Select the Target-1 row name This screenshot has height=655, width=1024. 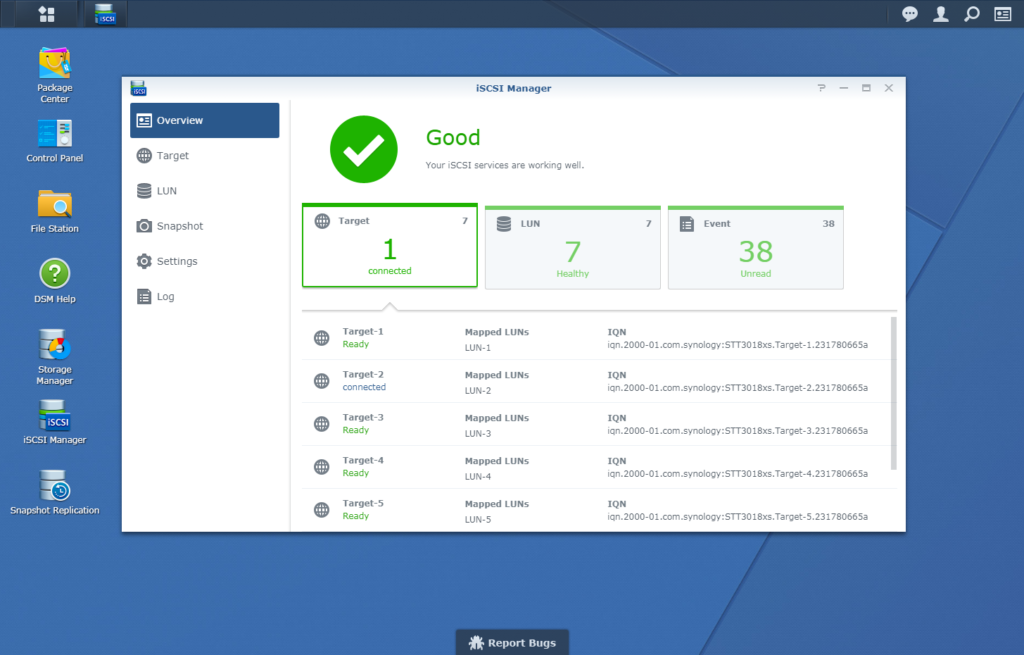coord(363,331)
